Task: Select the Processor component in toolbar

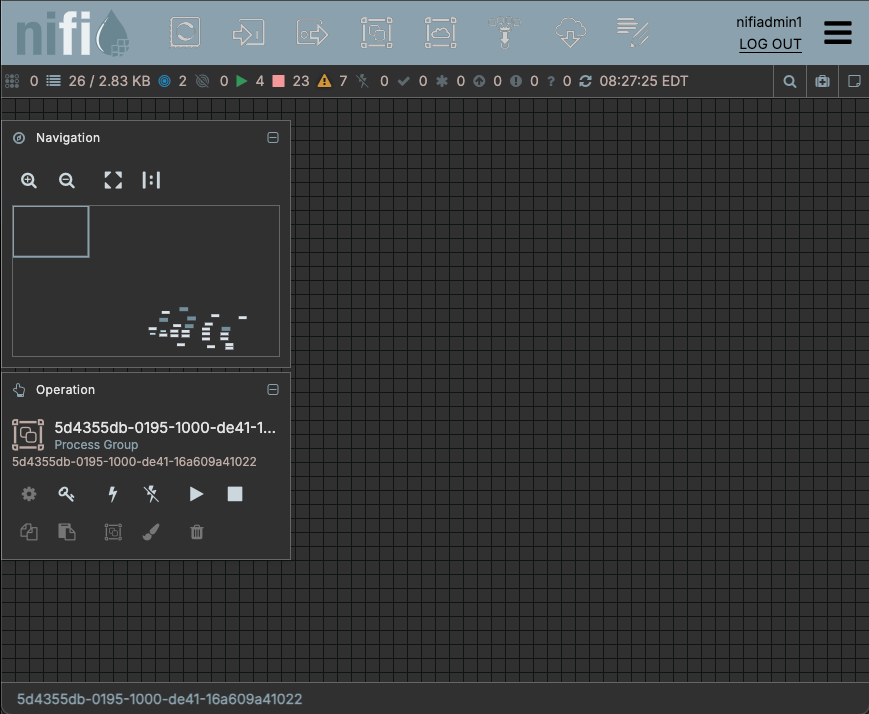Action: pos(185,32)
